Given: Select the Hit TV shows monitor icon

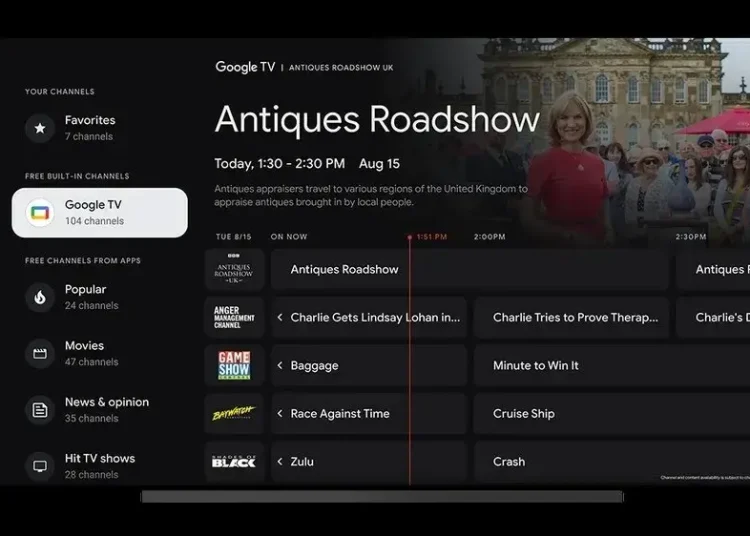Looking at the screenshot, I should (x=40, y=466).
